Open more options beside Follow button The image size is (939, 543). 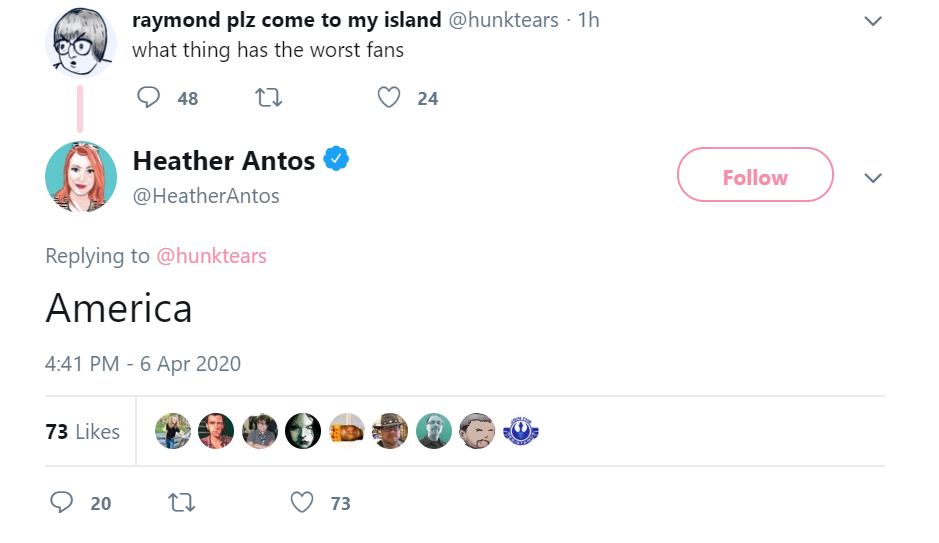(873, 178)
